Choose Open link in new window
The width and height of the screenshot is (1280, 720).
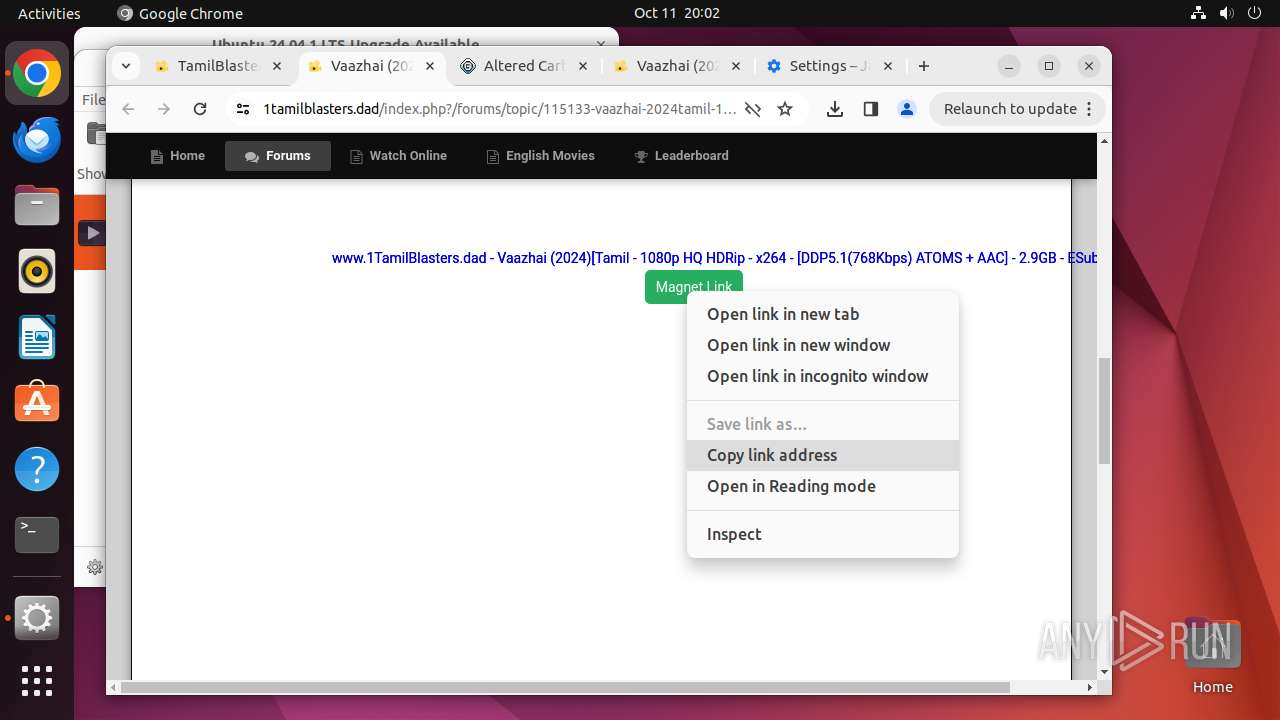pyautogui.click(x=823, y=345)
